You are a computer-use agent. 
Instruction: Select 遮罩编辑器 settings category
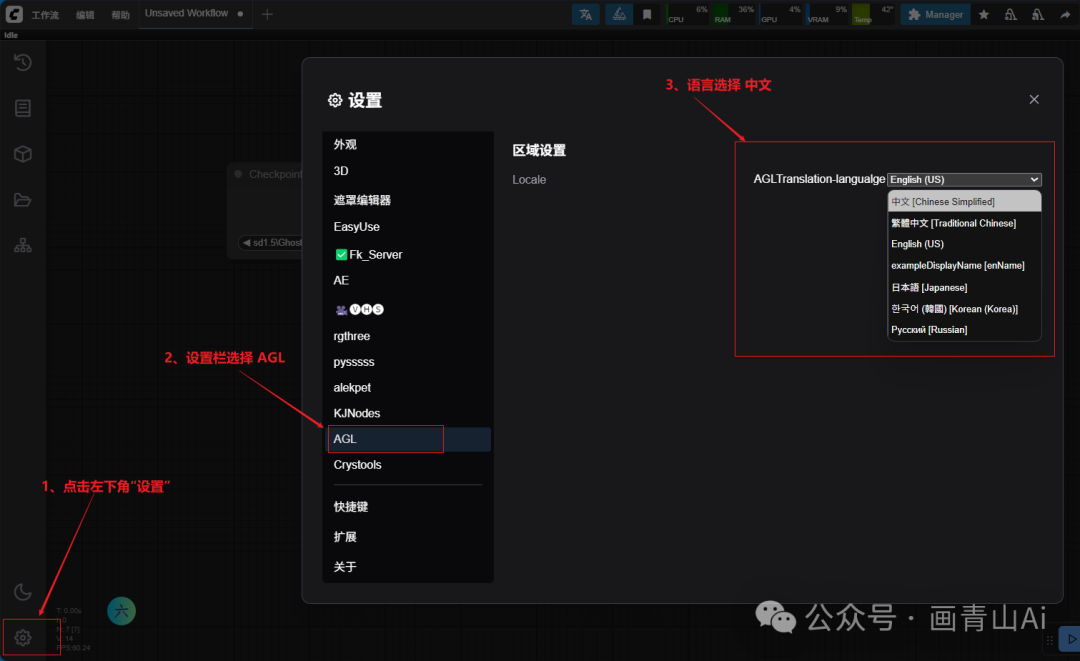point(407,200)
